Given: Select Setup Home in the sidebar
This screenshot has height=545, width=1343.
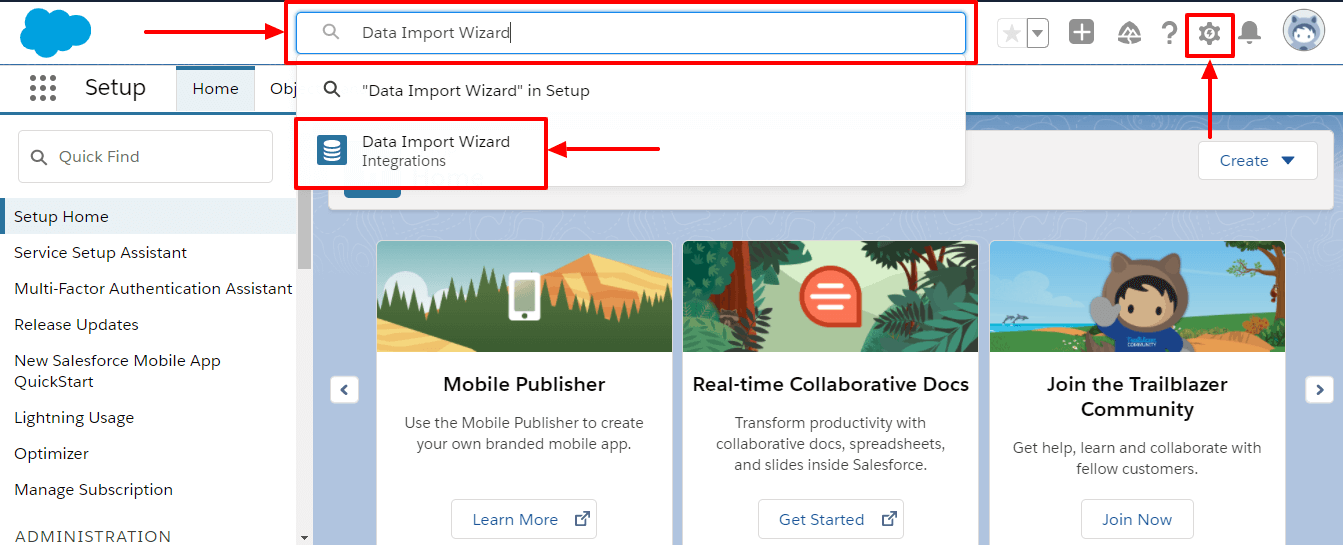Looking at the screenshot, I should point(150,217).
